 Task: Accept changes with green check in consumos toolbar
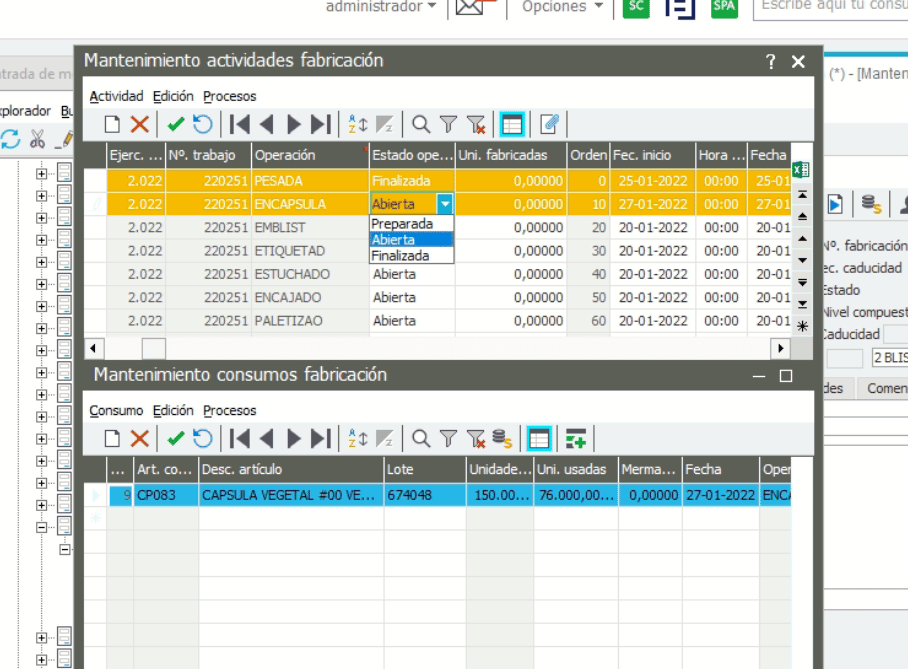(175, 439)
